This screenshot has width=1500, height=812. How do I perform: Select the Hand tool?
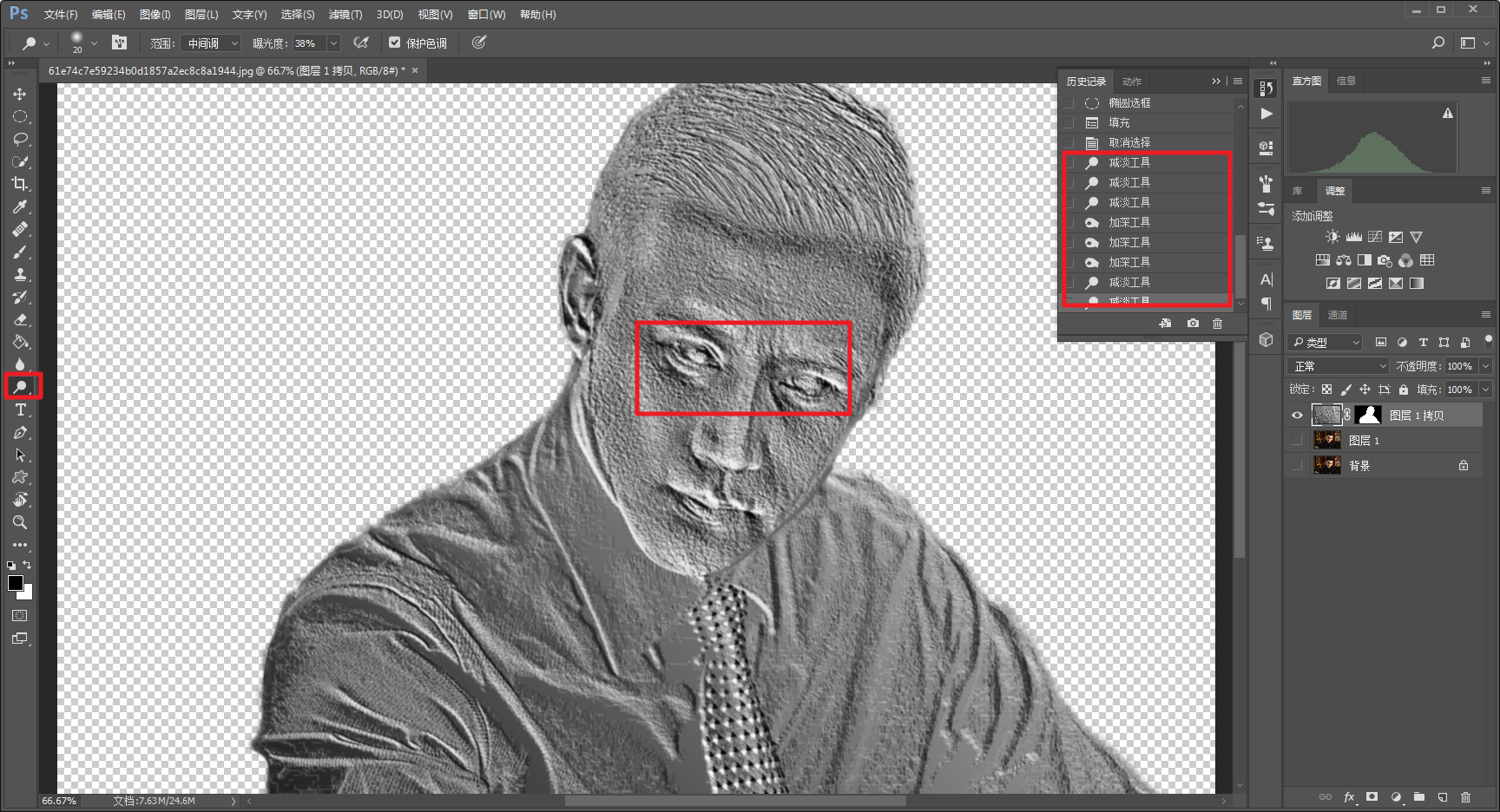[19, 500]
